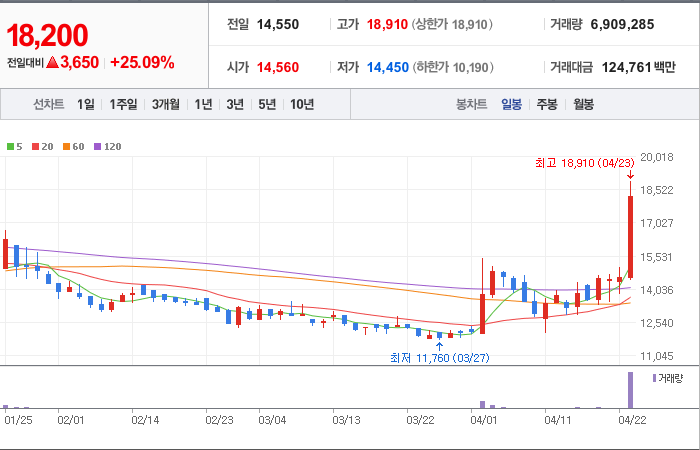Click the 선차트 label
The height and width of the screenshot is (450, 700).
click(49, 104)
